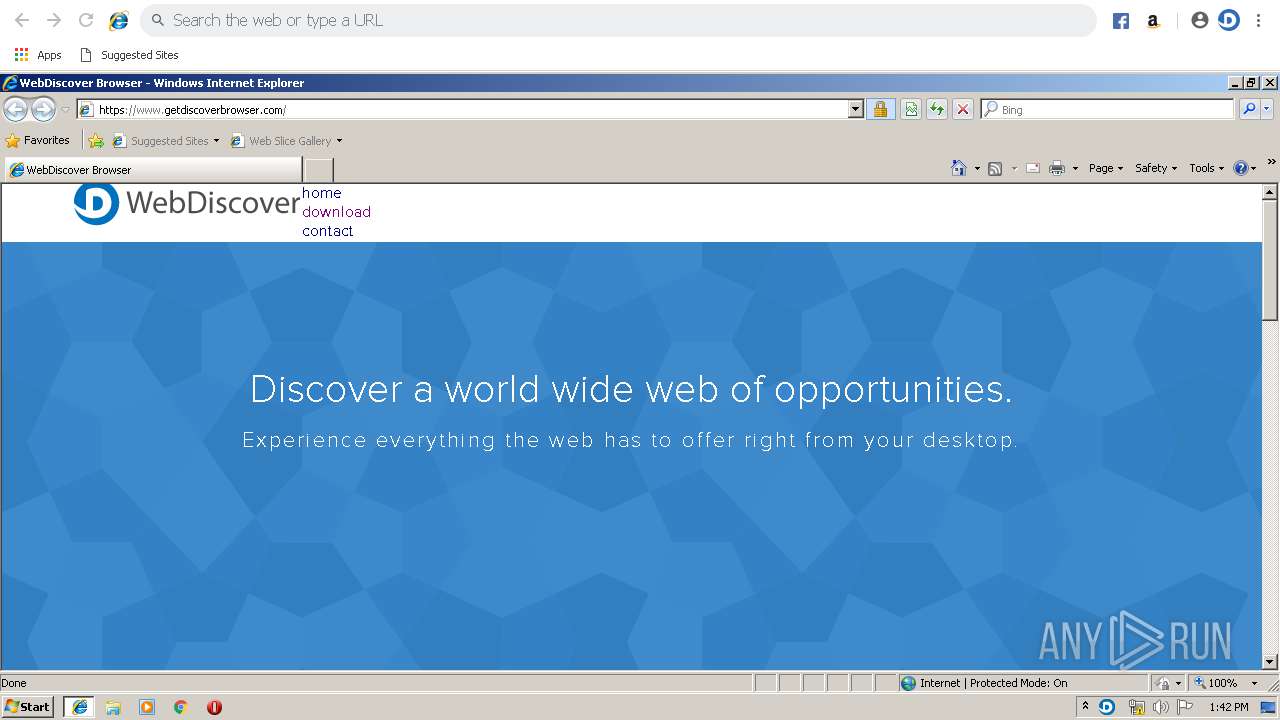Open the outer browser three-dot menu
This screenshot has width=1280, height=720.
pyautogui.click(x=1259, y=20)
